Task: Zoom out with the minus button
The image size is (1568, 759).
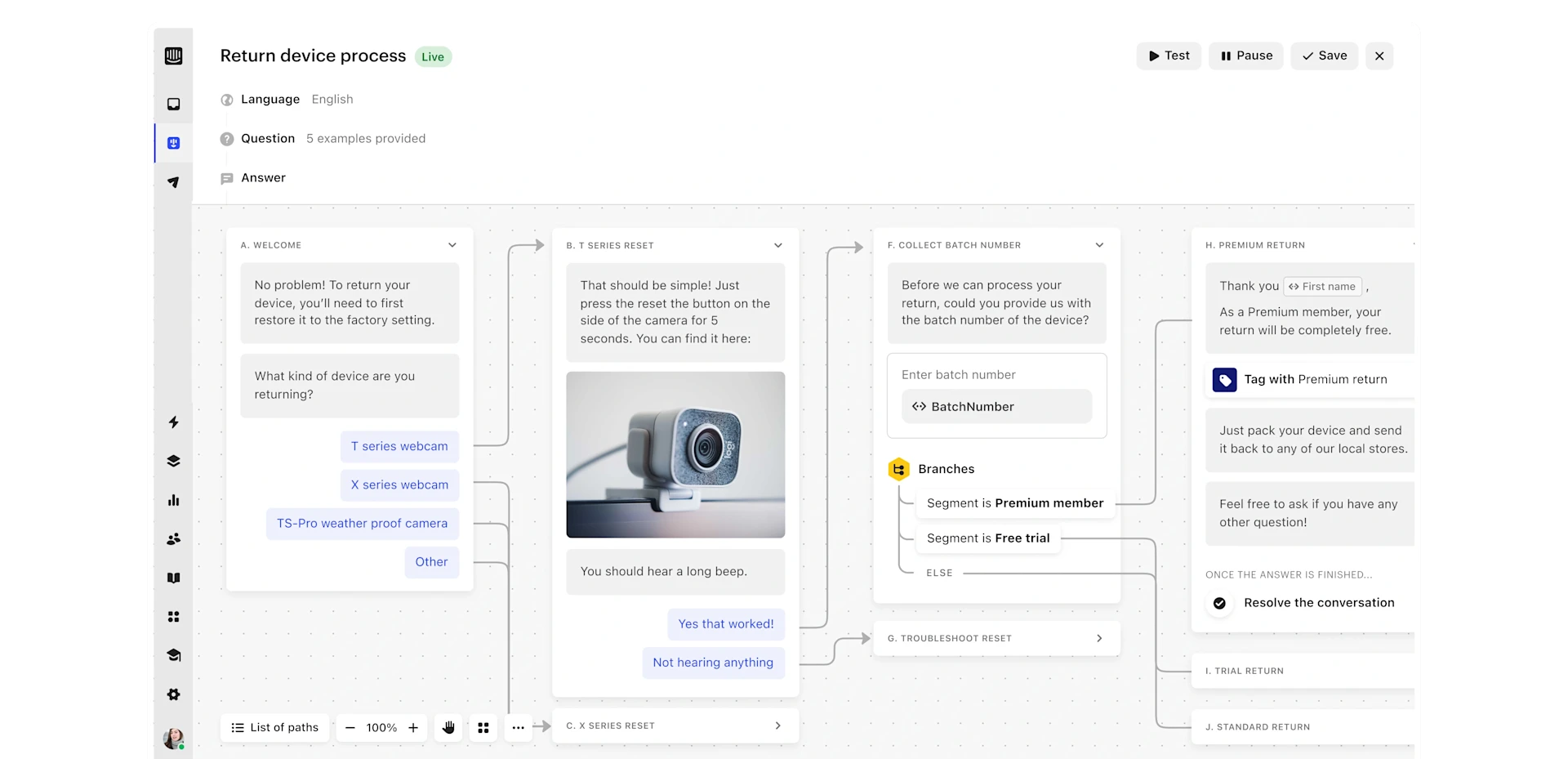Action: [350, 727]
